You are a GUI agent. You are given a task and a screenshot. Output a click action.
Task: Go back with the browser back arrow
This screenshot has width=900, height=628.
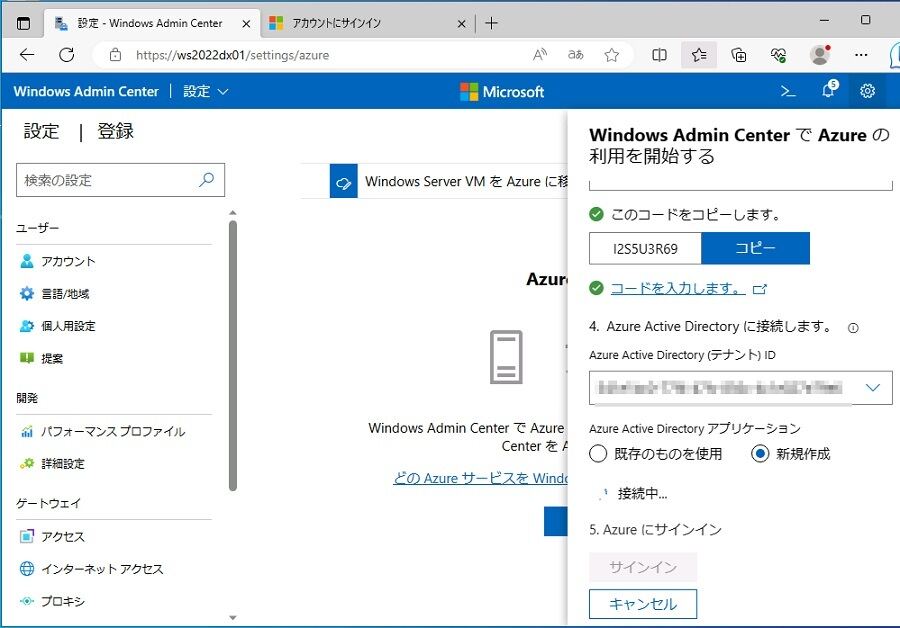(27, 55)
